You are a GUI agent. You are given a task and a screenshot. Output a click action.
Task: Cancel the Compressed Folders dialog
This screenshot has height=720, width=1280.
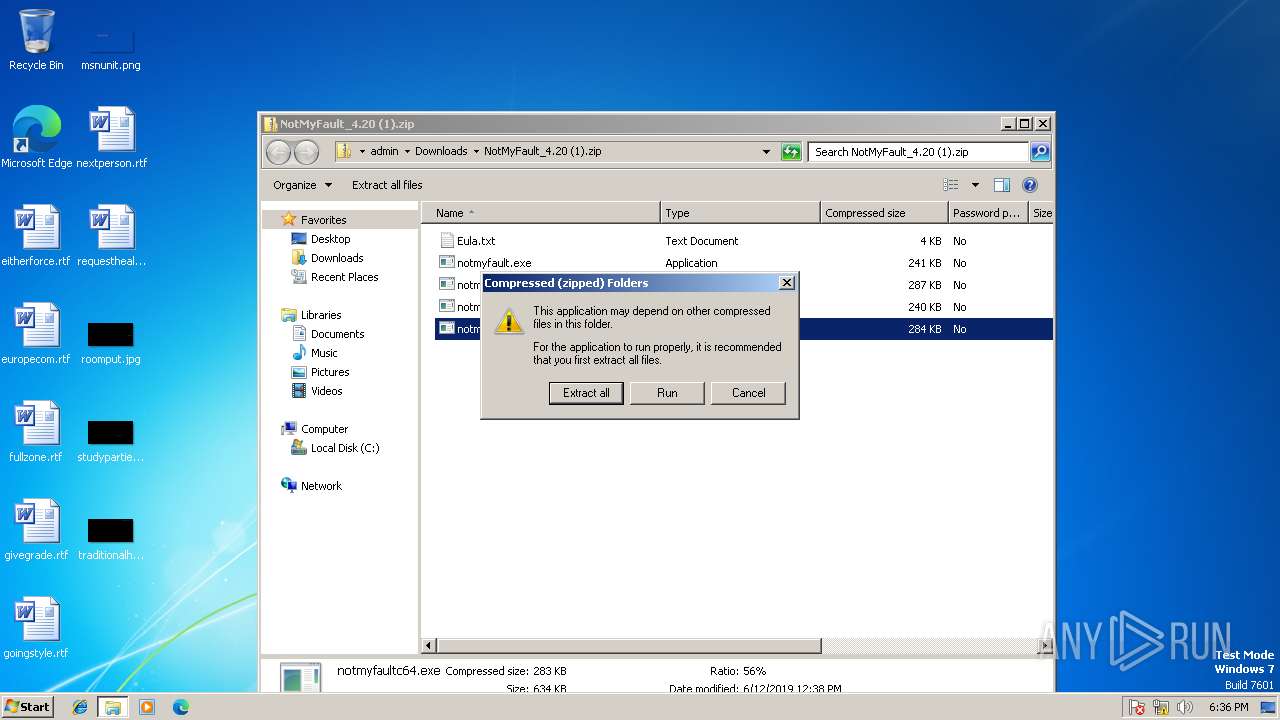748,393
